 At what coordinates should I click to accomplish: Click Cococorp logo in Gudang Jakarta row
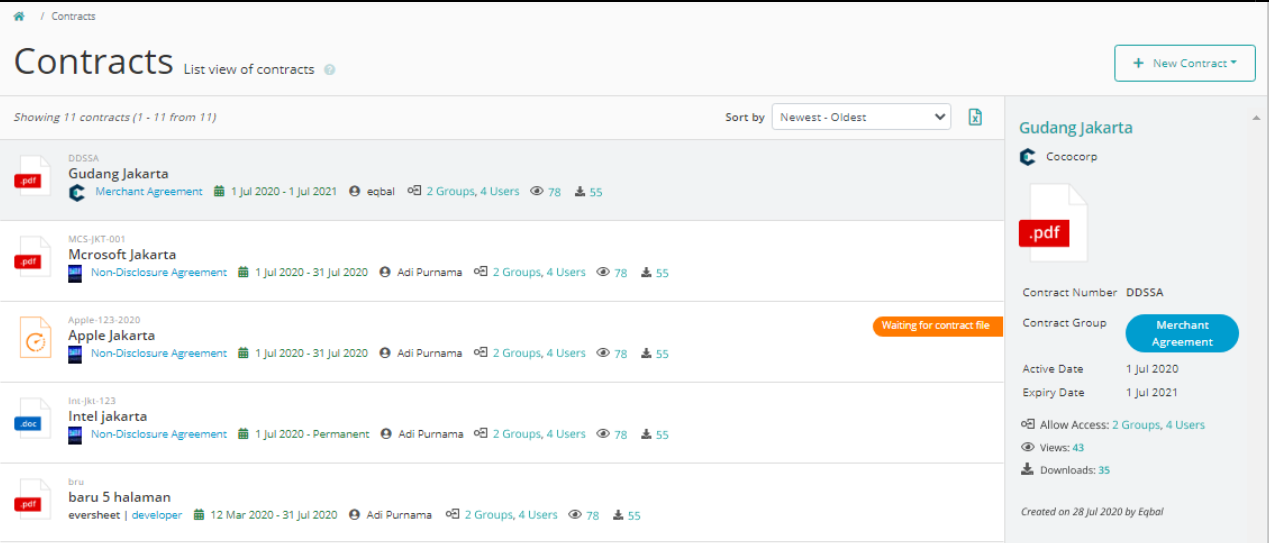[x=77, y=192]
